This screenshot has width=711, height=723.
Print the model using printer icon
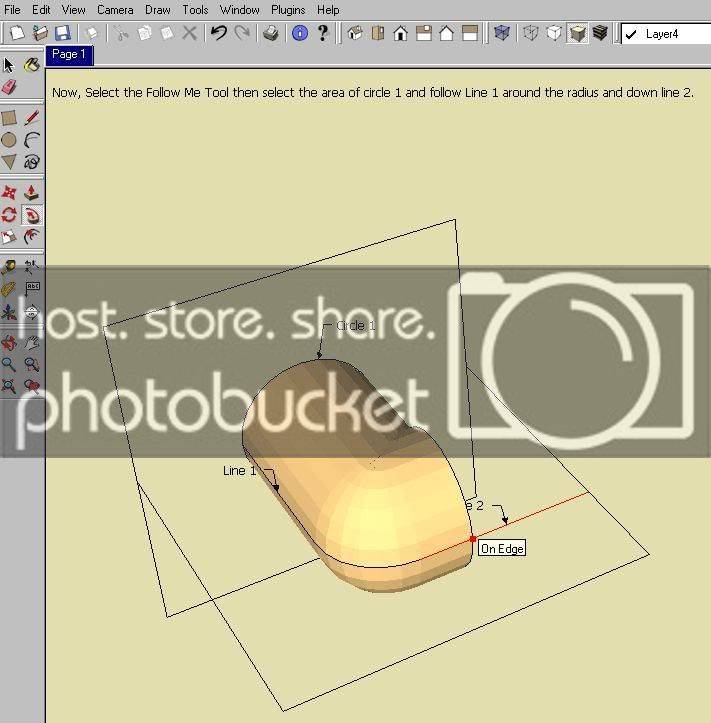point(271,33)
